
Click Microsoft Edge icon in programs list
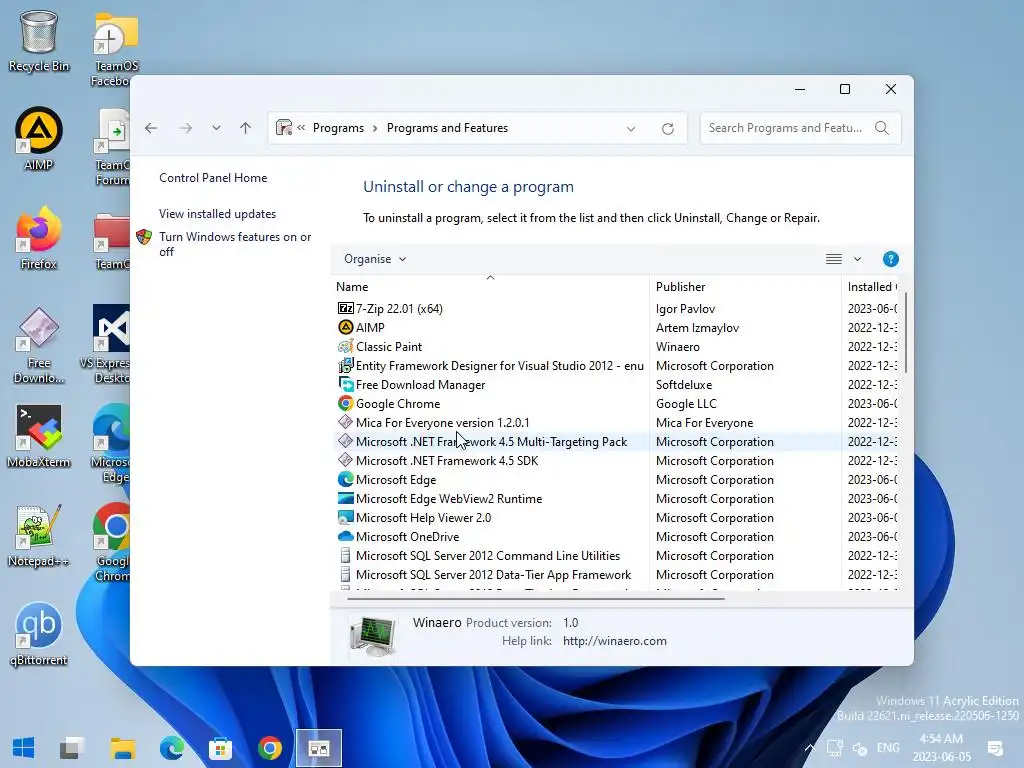click(345, 479)
